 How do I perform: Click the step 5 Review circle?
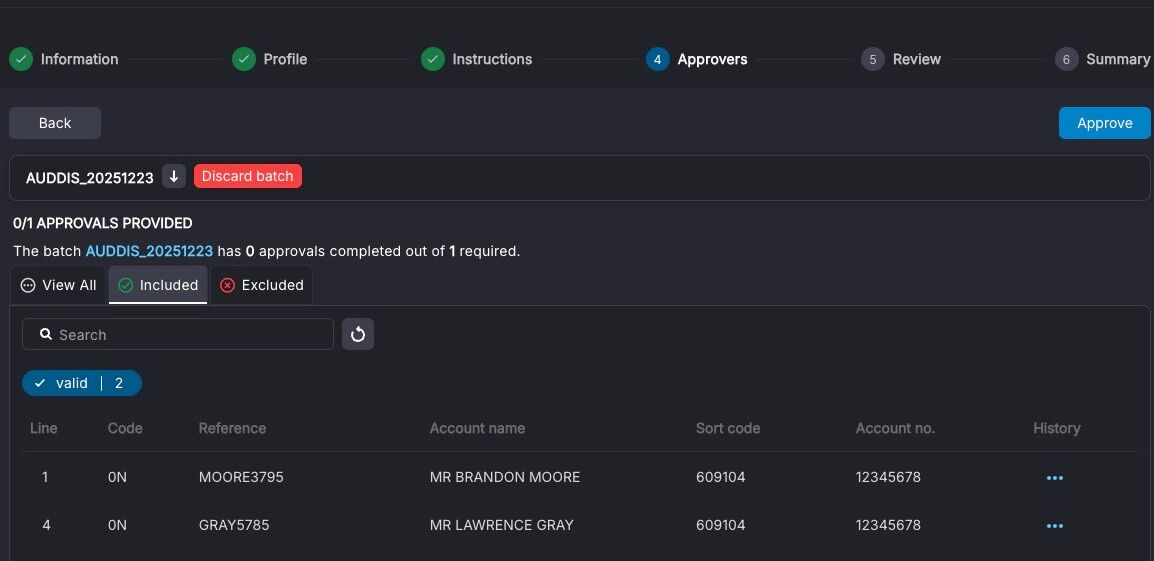(x=873, y=60)
